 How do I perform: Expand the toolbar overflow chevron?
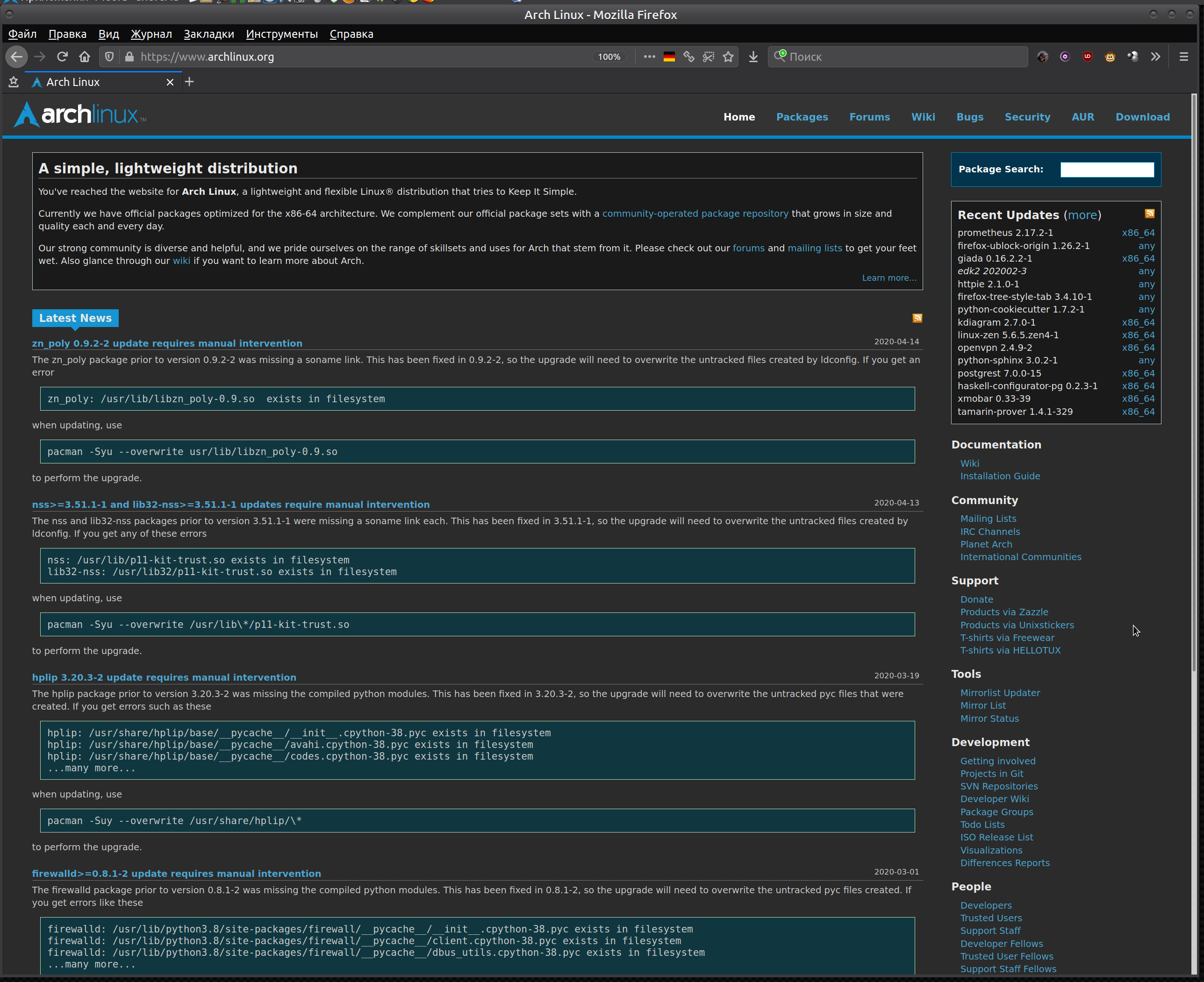(1155, 57)
